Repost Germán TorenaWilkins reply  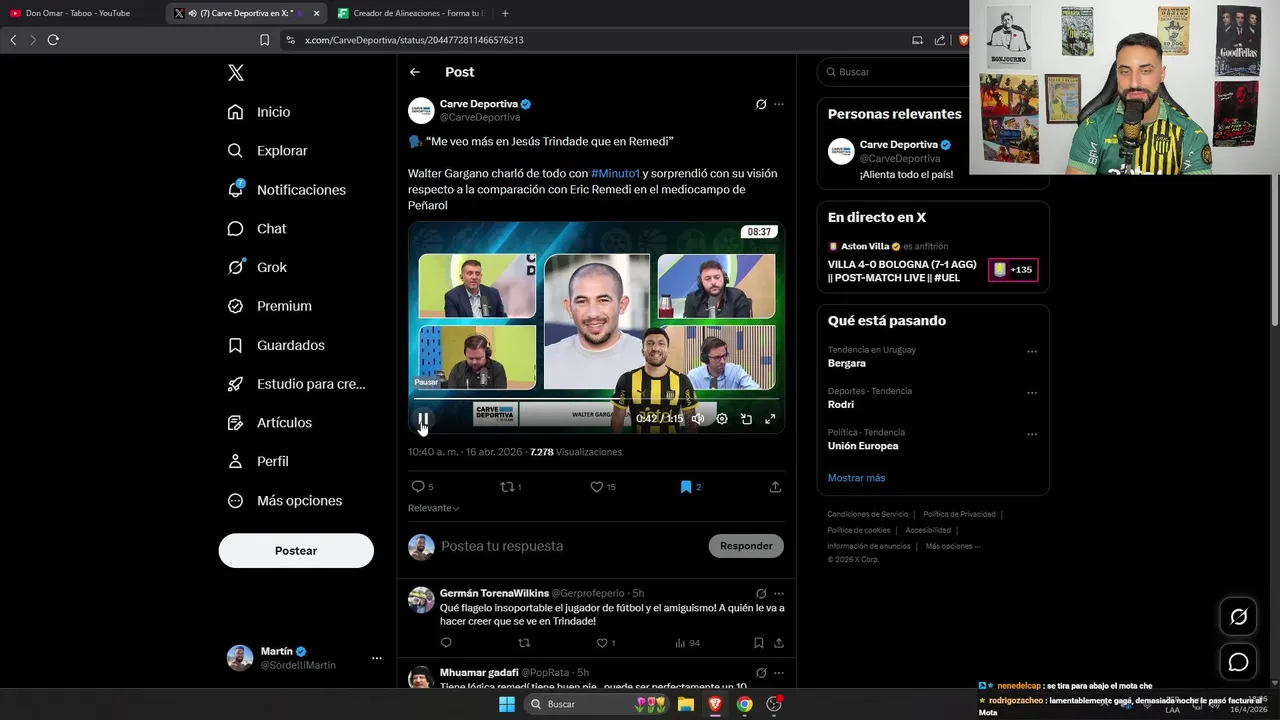524,643
